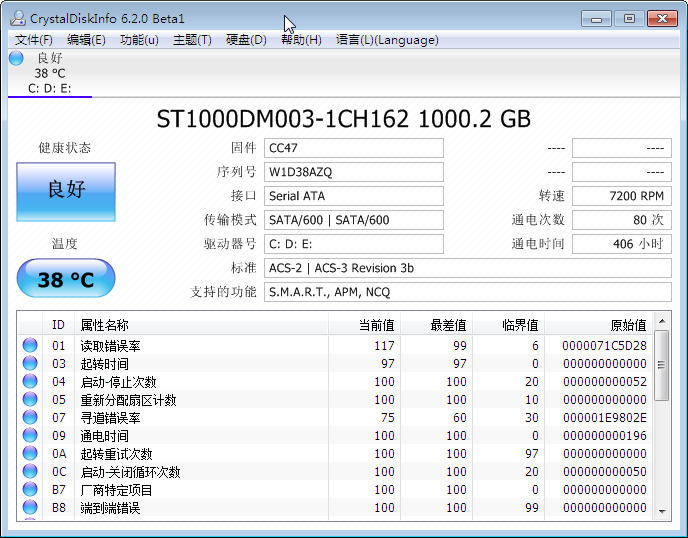Click the 原始值 column header
Screen dimensions: 688x538
tap(598, 325)
